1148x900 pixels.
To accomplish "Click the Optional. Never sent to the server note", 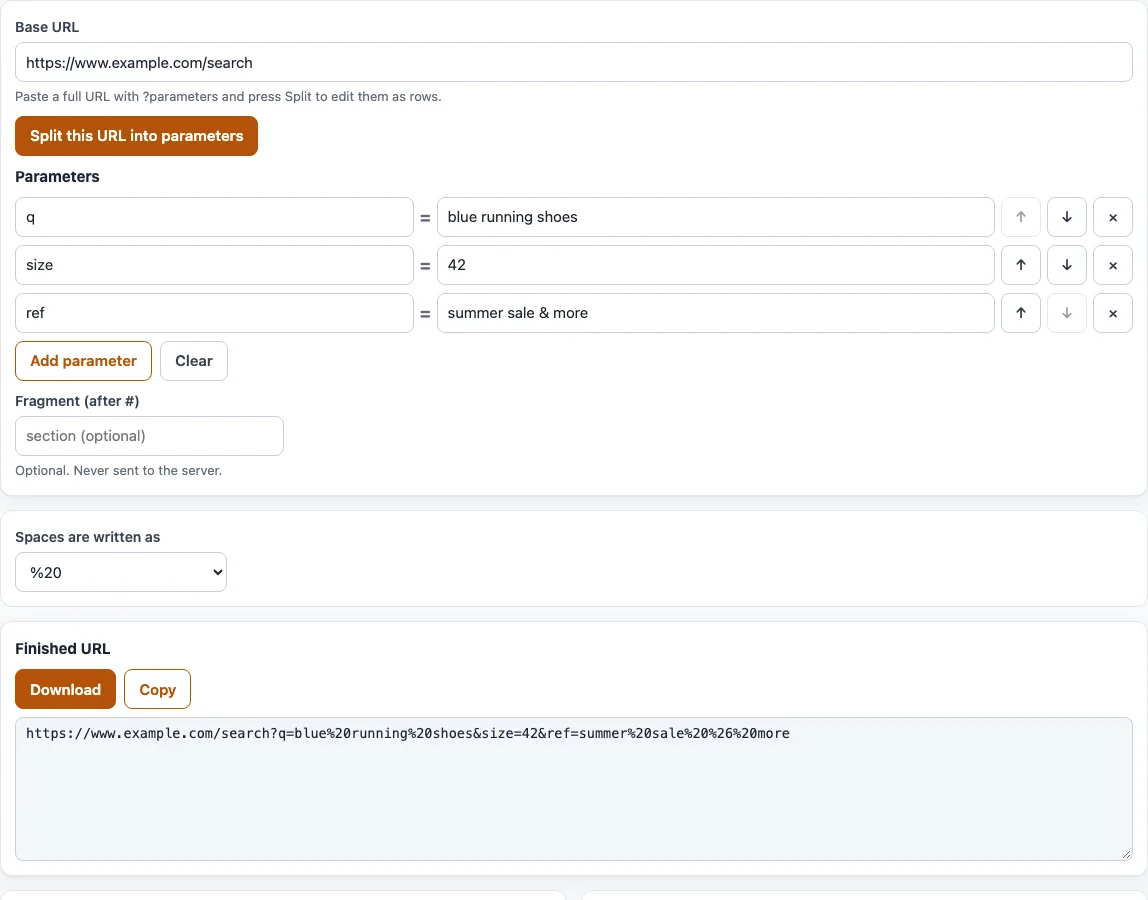I will [118, 470].
